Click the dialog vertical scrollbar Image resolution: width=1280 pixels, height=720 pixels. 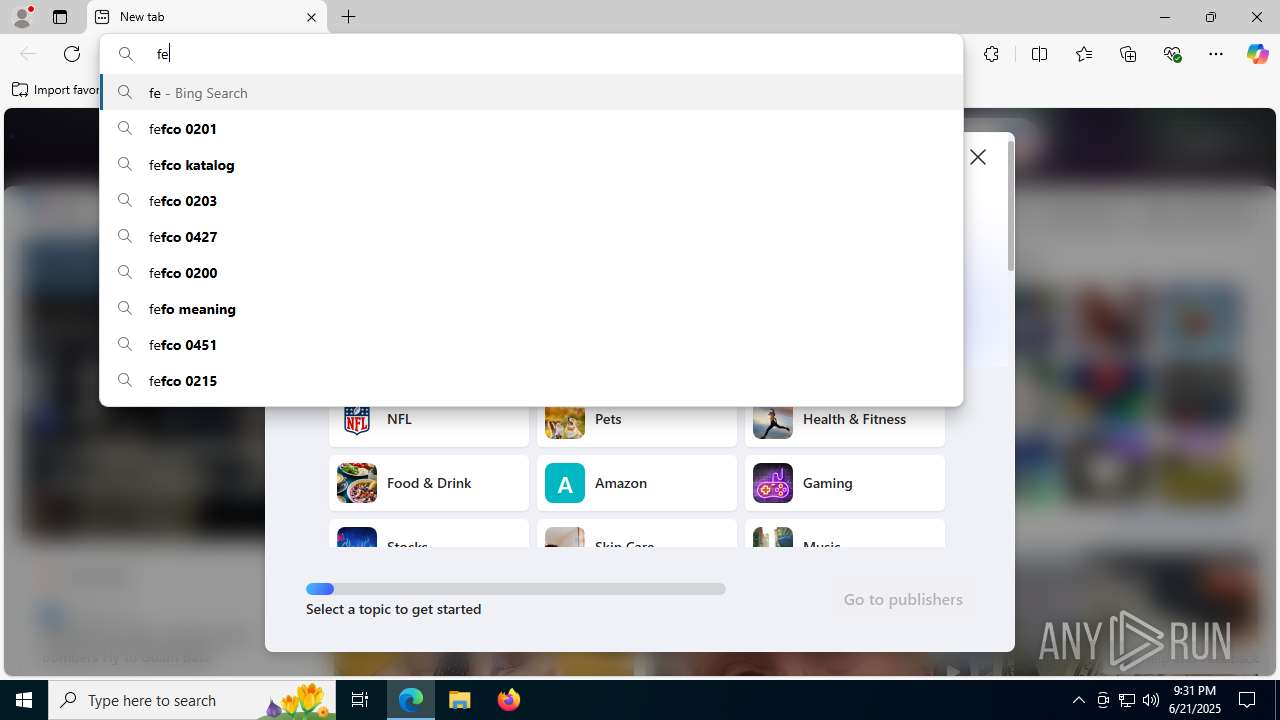pyautogui.click(x=1011, y=205)
